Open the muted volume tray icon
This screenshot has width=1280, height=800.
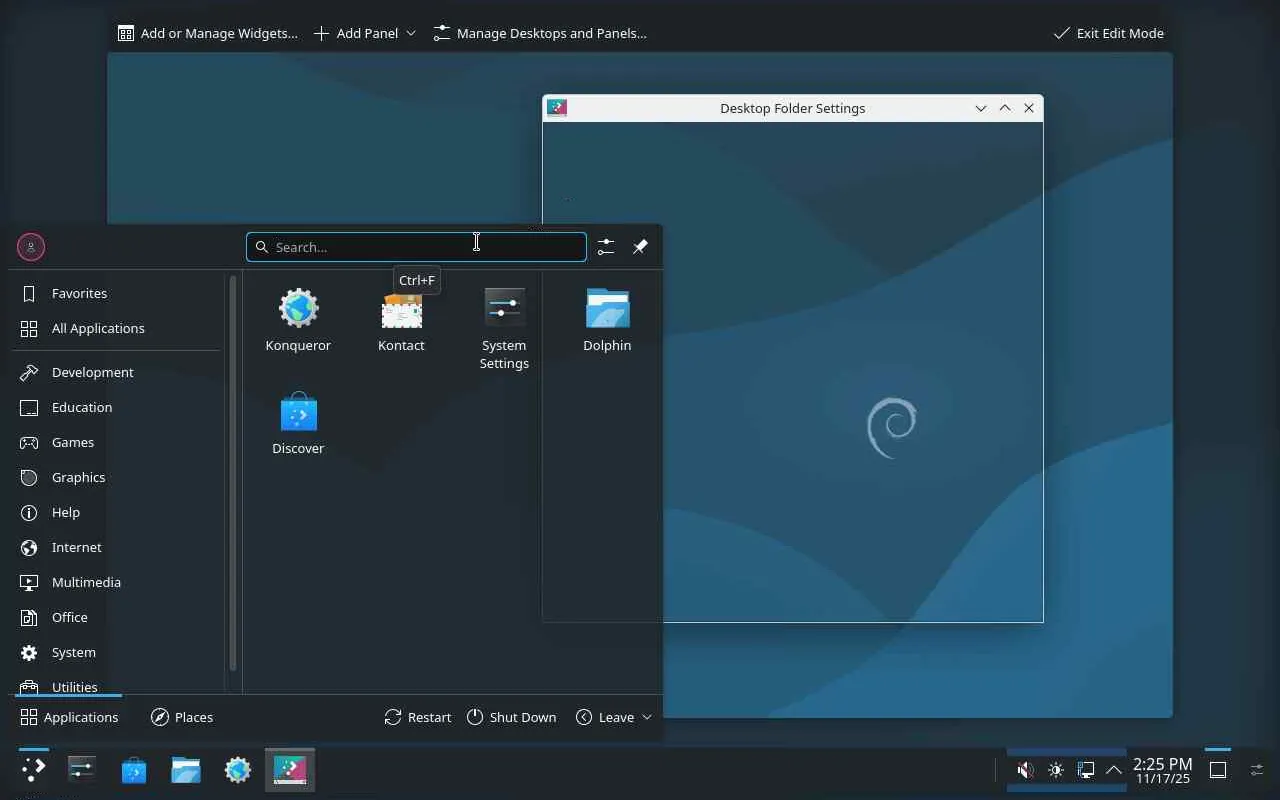click(x=1025, y=770)
